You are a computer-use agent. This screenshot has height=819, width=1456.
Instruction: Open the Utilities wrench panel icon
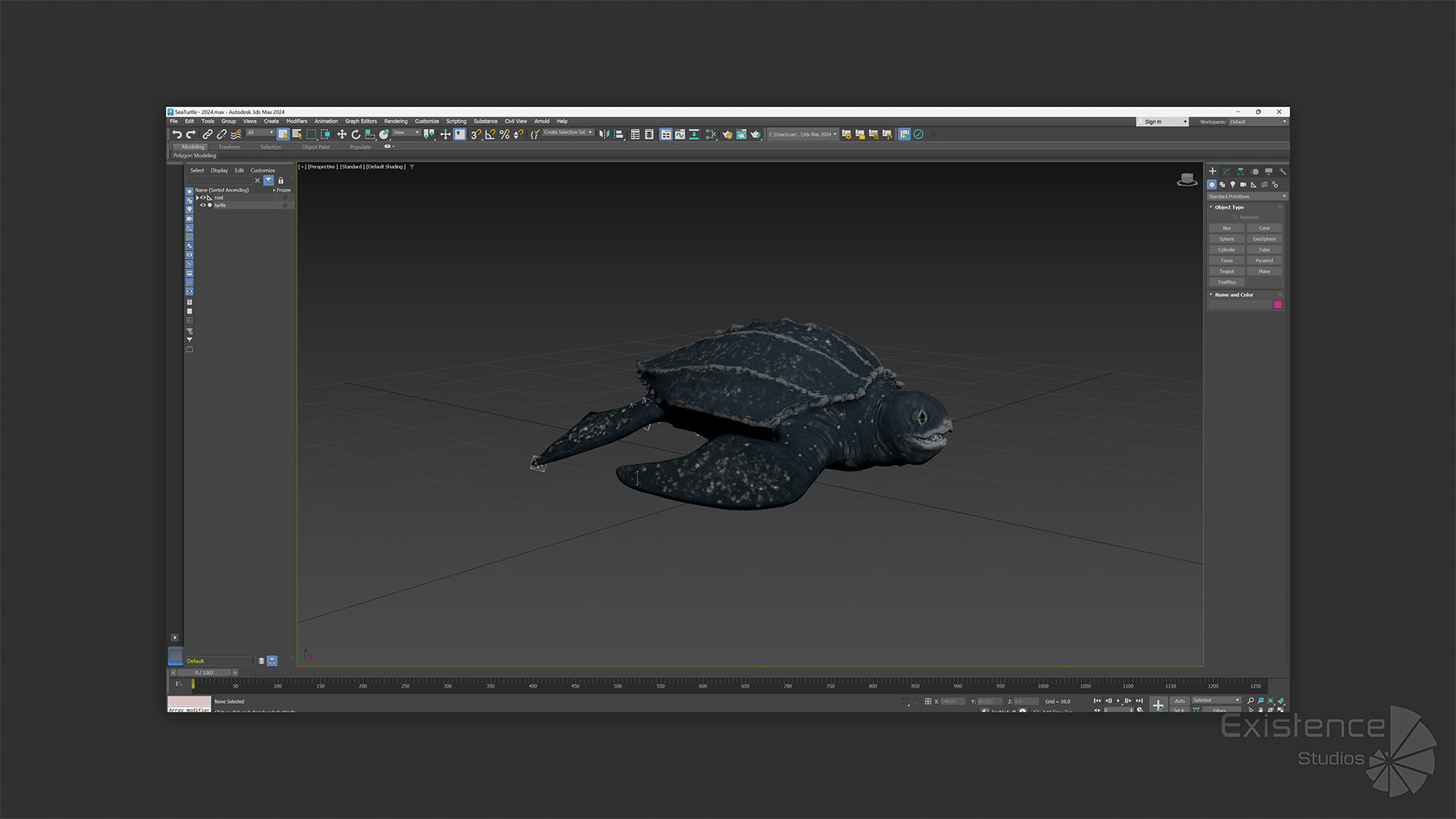1282,171
